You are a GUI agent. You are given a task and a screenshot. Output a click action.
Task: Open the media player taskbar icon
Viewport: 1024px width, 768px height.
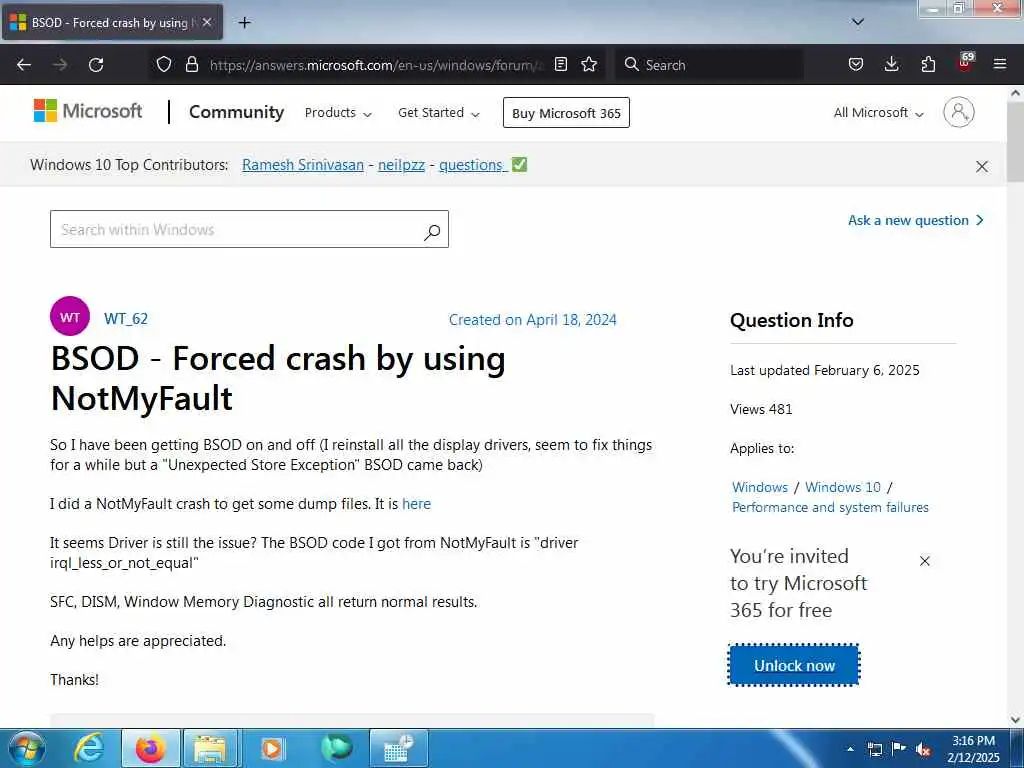point(272,748)
